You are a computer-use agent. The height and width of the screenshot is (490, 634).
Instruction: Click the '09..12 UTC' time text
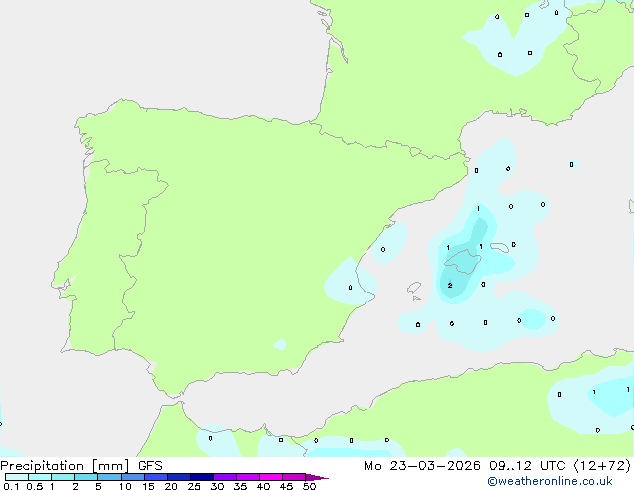(x=527, y=466)
